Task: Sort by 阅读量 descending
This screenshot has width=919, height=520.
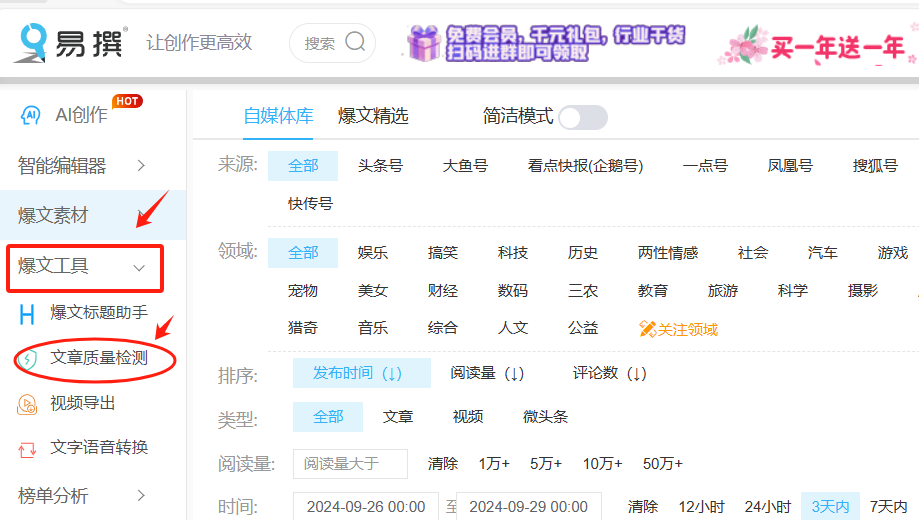Action: point(487,373)
